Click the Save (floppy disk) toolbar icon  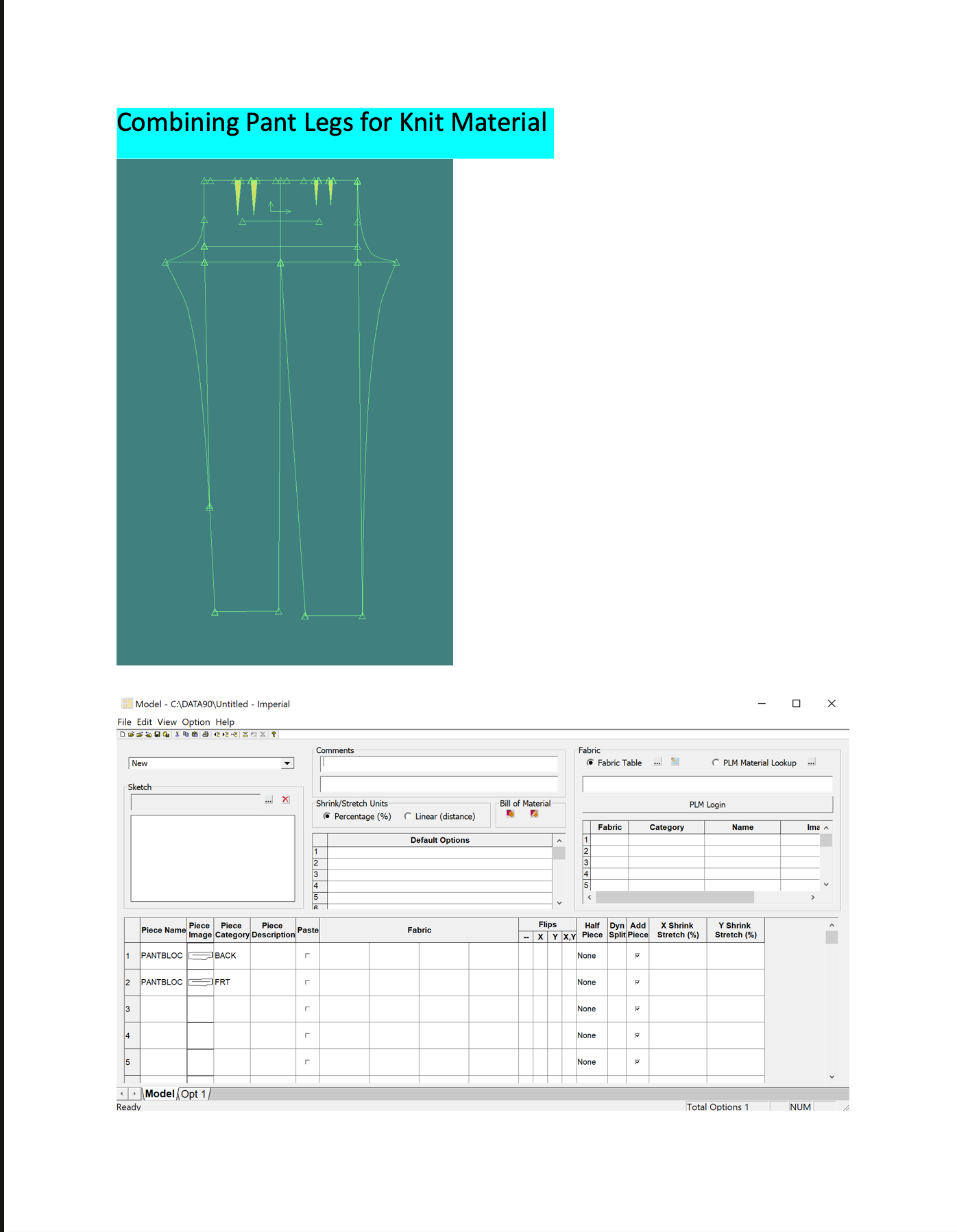(x=157, y=735)
